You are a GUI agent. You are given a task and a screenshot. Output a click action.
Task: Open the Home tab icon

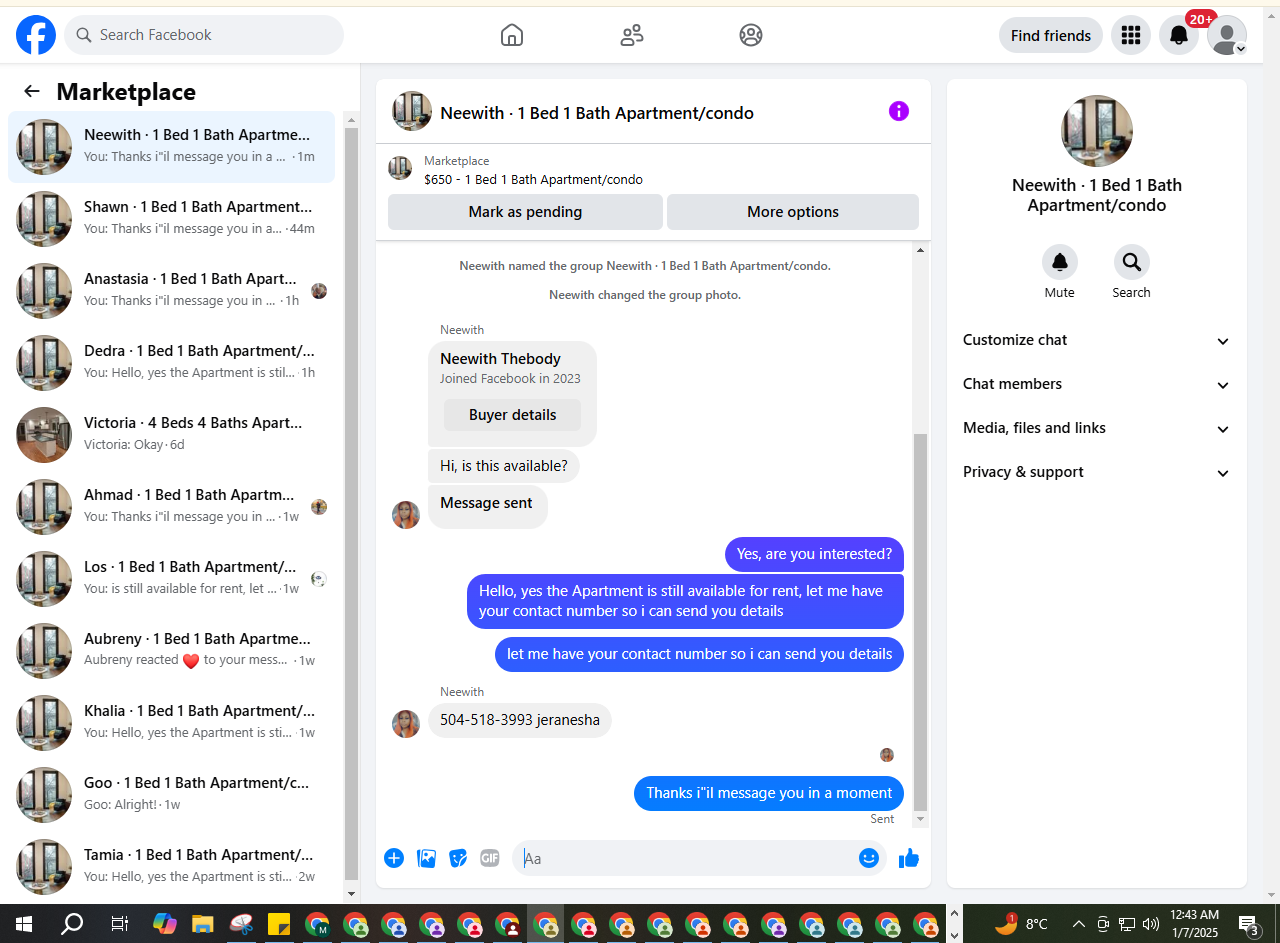(x=512, y=35)
